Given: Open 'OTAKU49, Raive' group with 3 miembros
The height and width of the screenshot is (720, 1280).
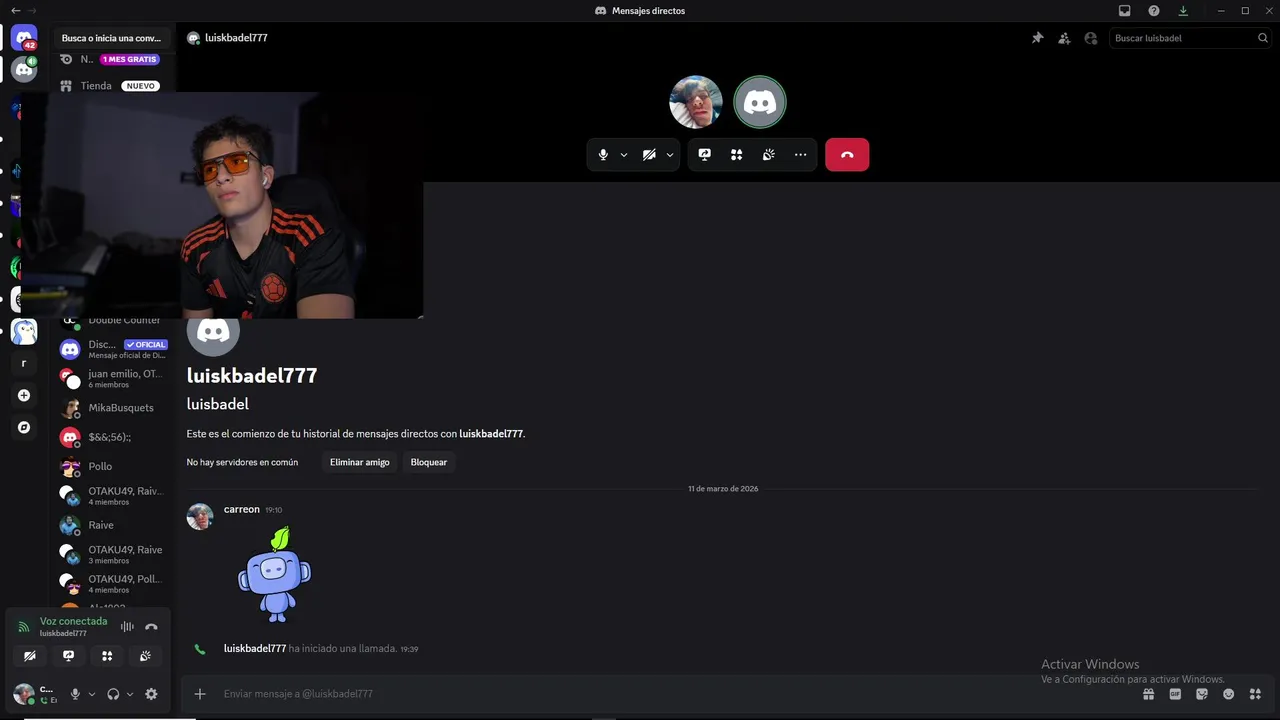Looking at the screenshot, I should tap(112, 554).
